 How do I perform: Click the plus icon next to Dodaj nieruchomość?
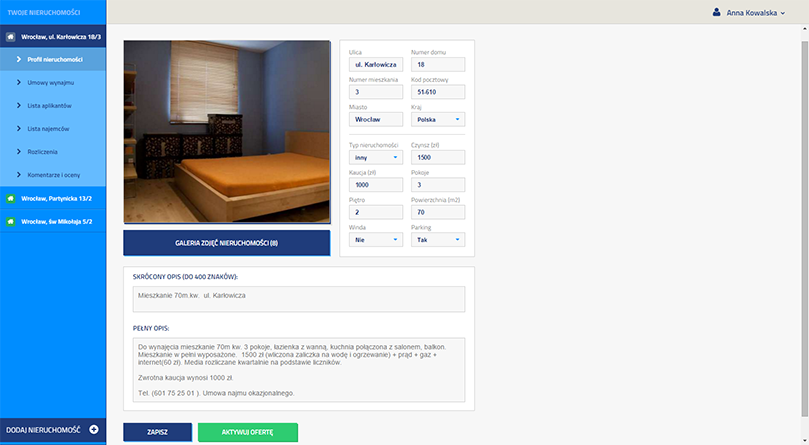point(94,430)
